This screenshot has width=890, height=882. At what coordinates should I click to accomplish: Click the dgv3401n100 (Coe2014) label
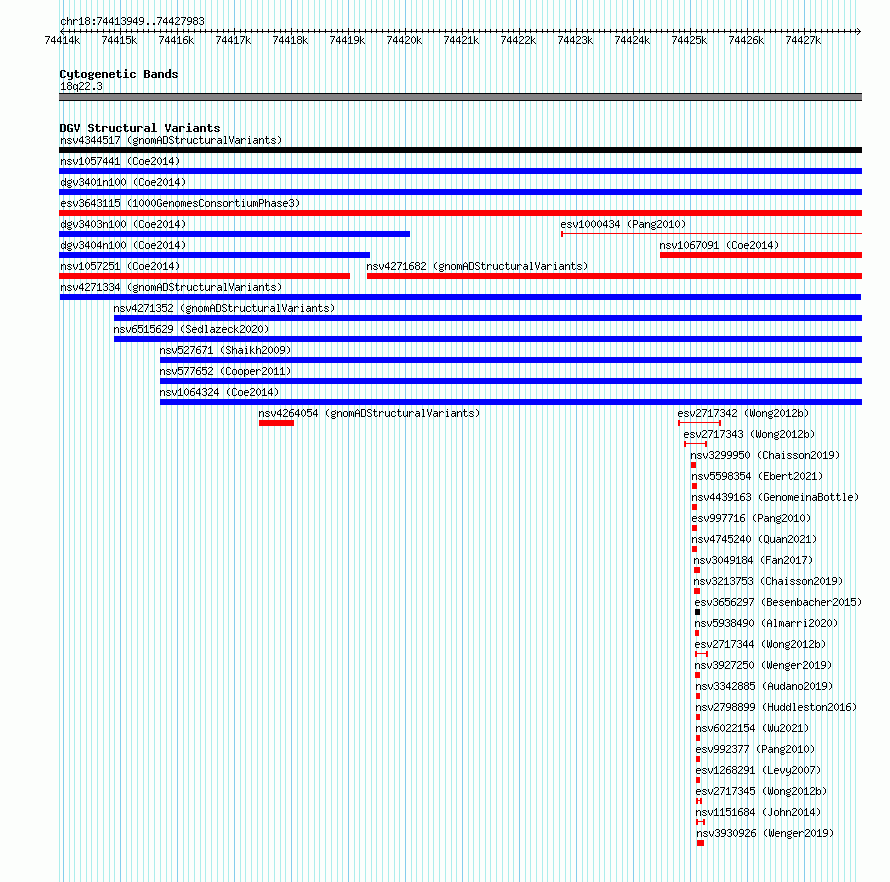coord(123,182)
